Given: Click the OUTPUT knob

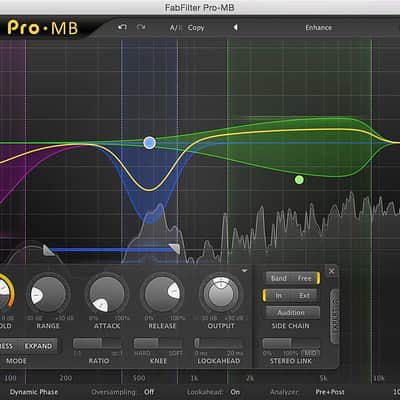Looking at the screenshot, I should coord(221,295).
